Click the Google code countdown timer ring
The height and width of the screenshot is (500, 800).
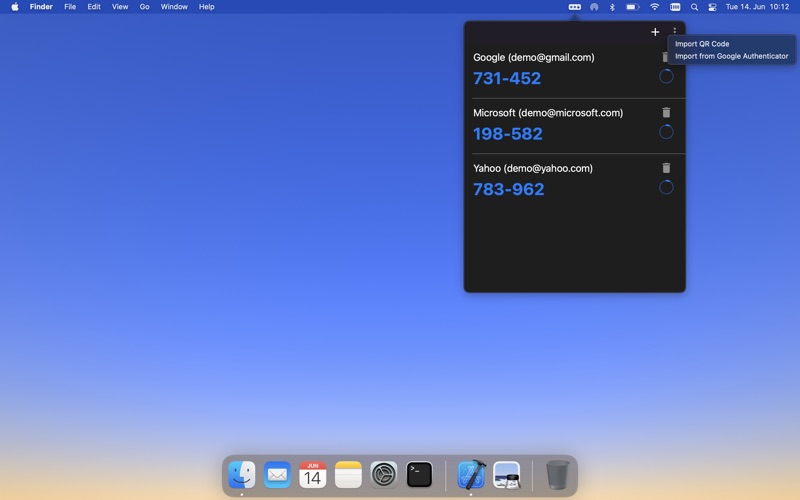coord(666,76)
